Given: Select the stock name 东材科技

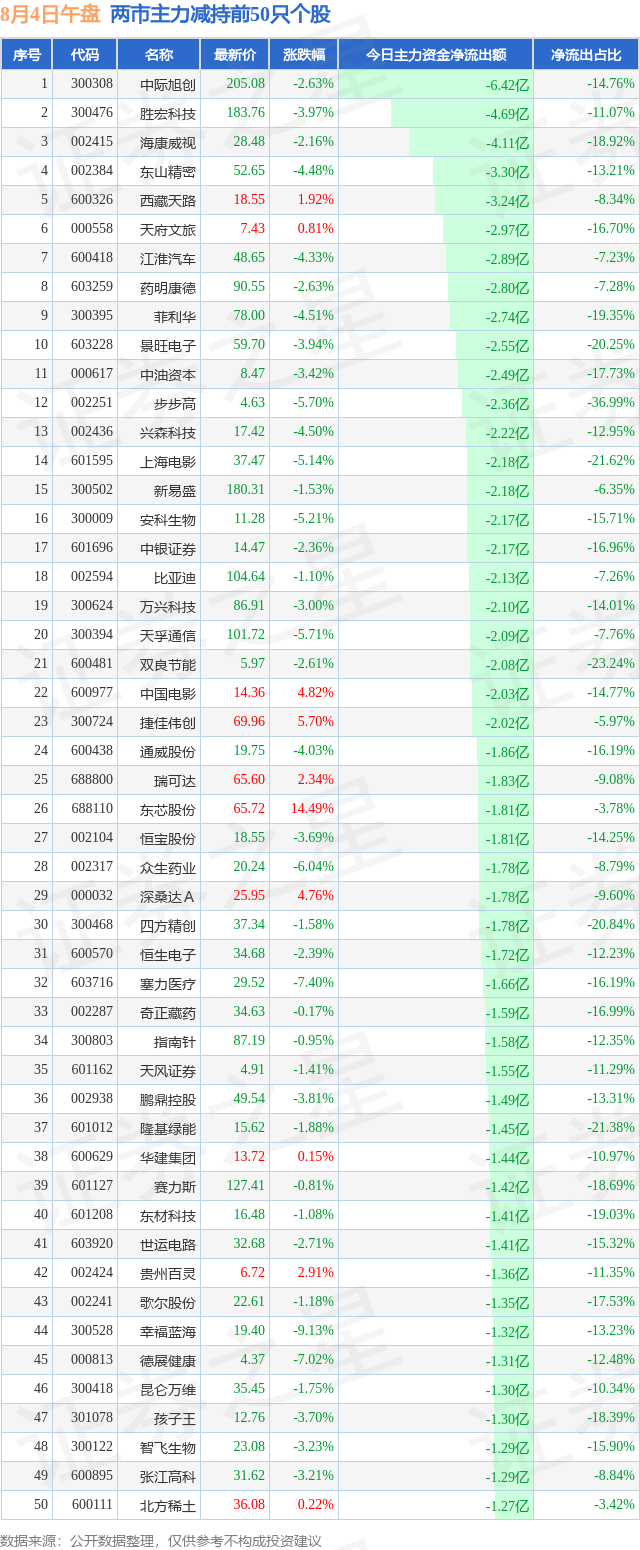Looking at the screenshot, I should click(x=168, y=1215).
